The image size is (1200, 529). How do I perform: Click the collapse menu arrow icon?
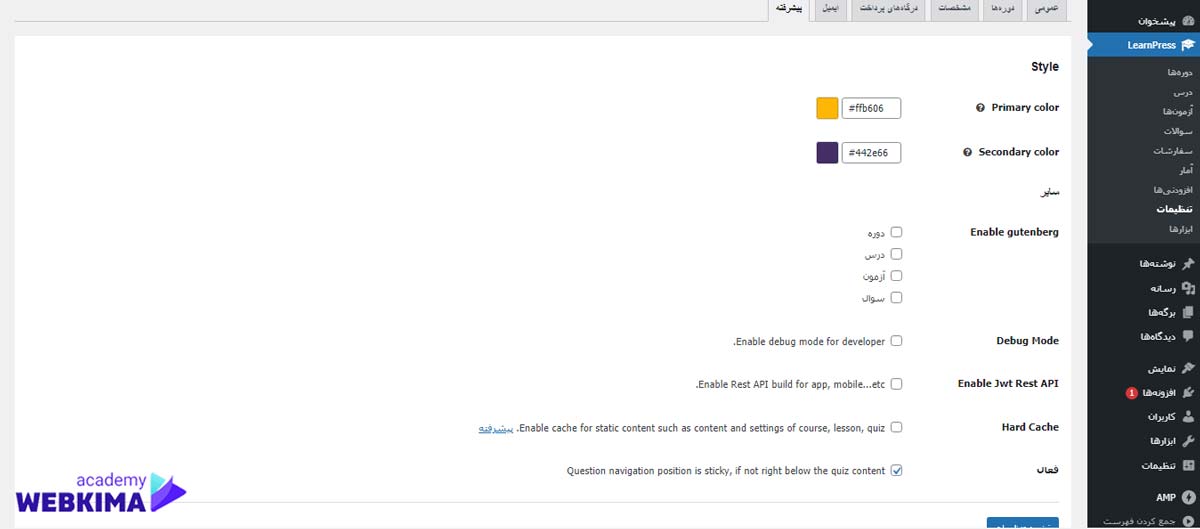coord(1187,521)
